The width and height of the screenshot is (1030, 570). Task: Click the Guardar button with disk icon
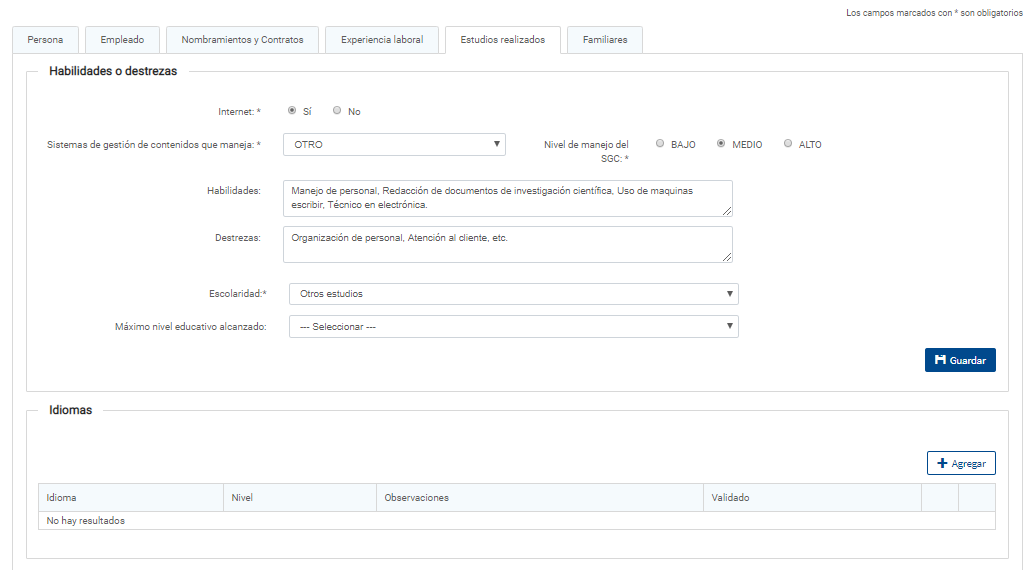coord(959,360)
